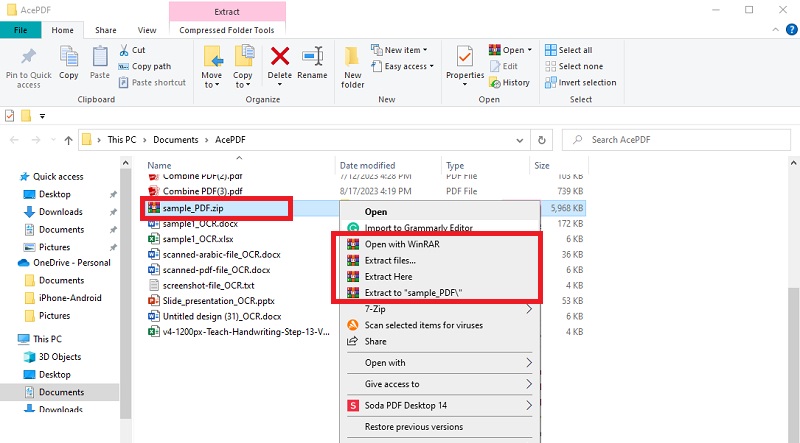
Task: Click the Help question mark icon
Action: click(x=791, y=30)
